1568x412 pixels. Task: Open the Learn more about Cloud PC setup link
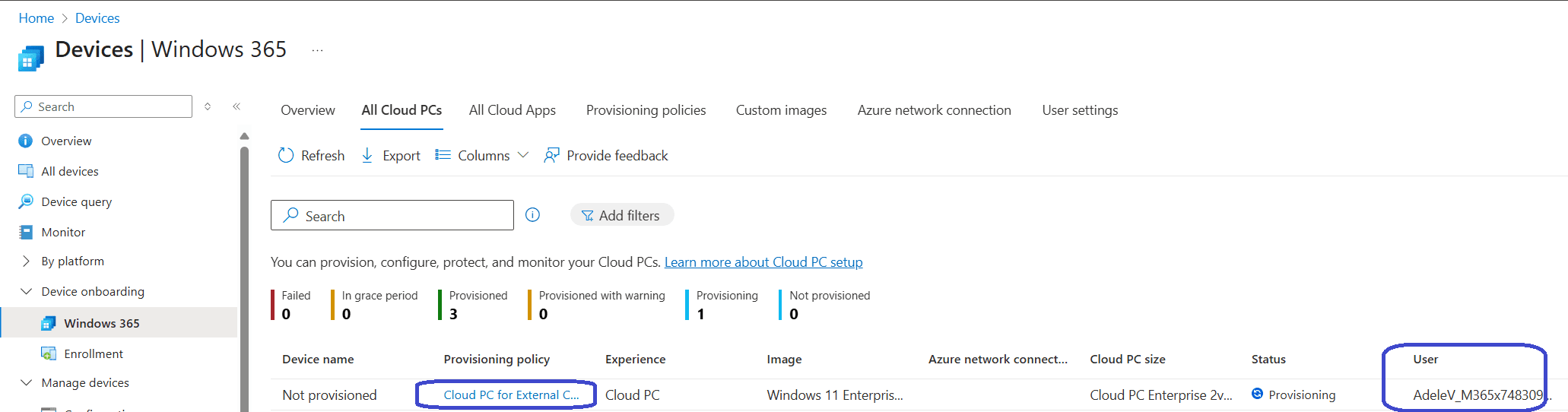pyautogui.click(x=763, y=262)
